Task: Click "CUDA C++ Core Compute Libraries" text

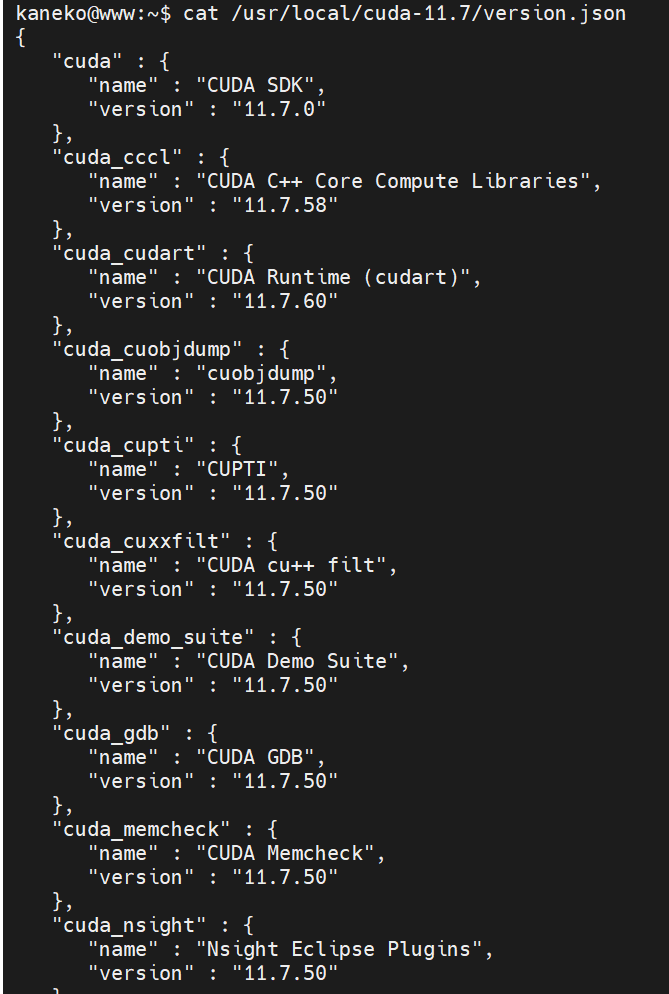Action: click(x=393, y=181)
